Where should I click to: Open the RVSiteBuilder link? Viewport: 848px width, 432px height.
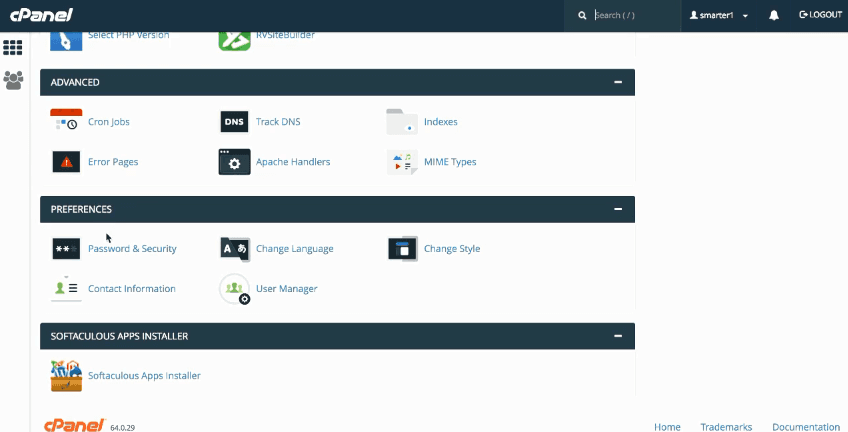pyautogui.click(x=286, y=35)
